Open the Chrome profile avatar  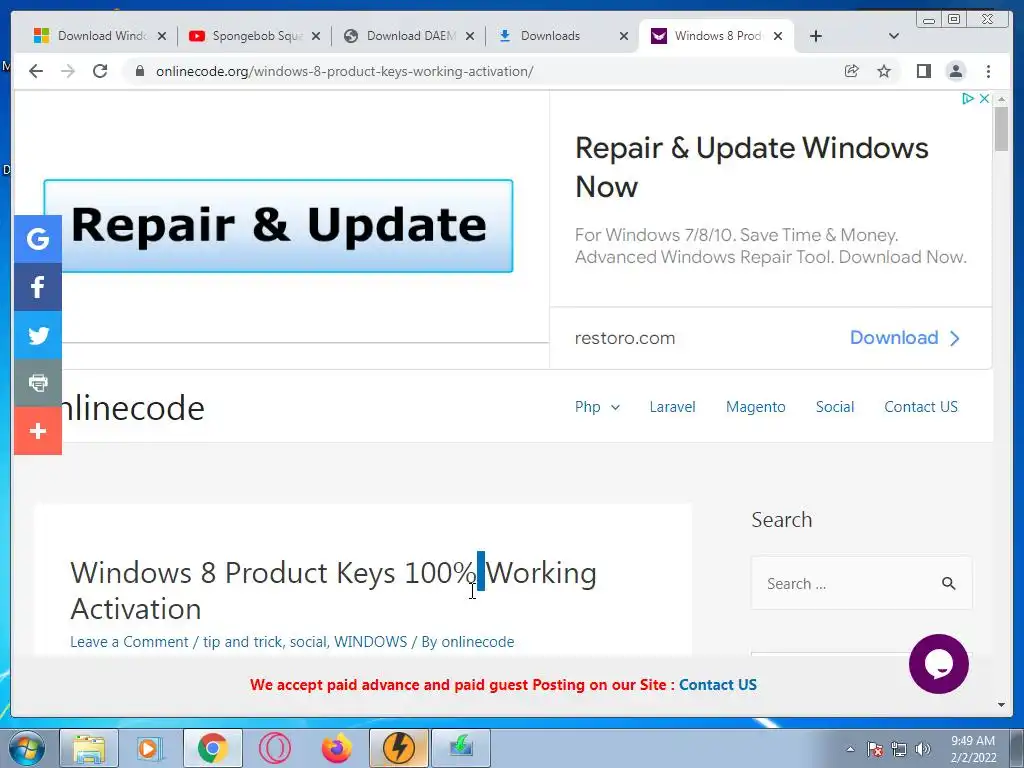tap(955, 71)
